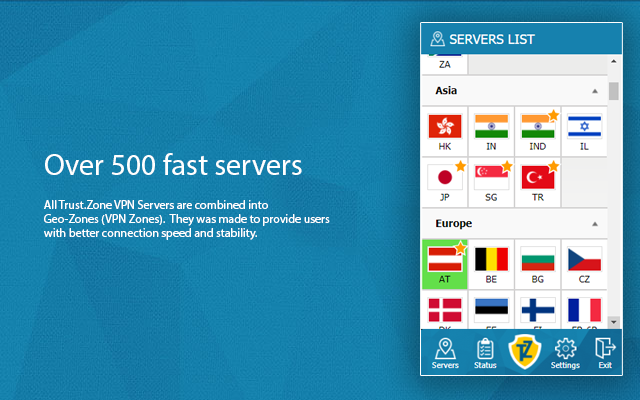Open the Servers tab
Viewport: 640px width, 400px height.
point(445,353)
